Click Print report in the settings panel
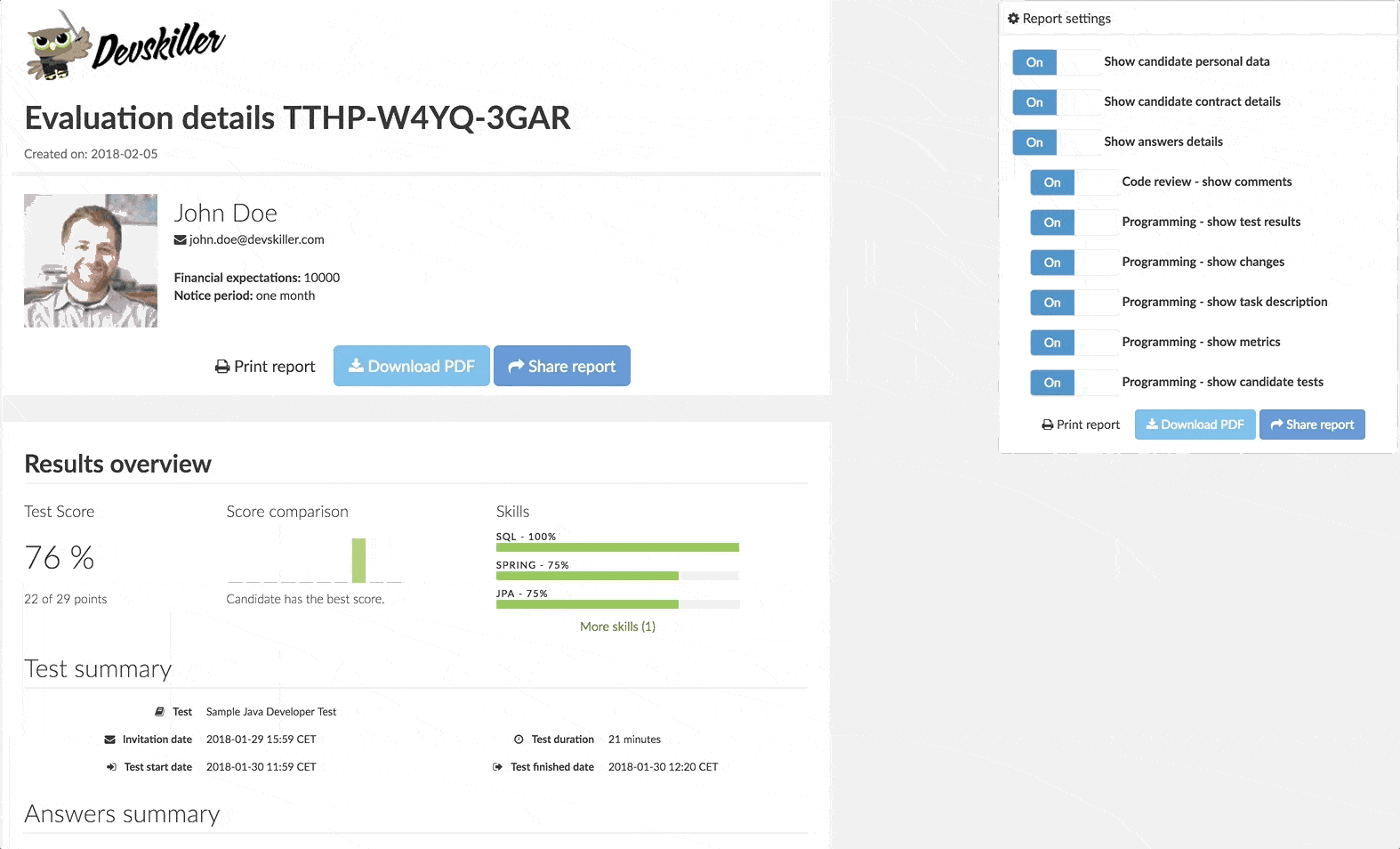The image size is (1400, 849). point(1081,424)
